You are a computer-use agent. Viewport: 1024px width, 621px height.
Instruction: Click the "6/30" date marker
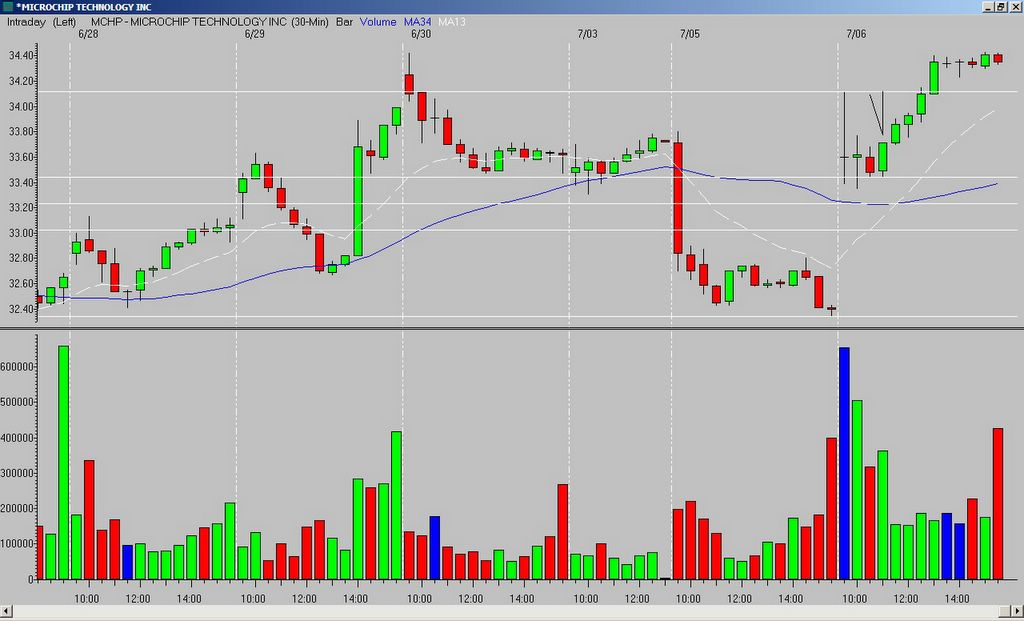(421, 34)
